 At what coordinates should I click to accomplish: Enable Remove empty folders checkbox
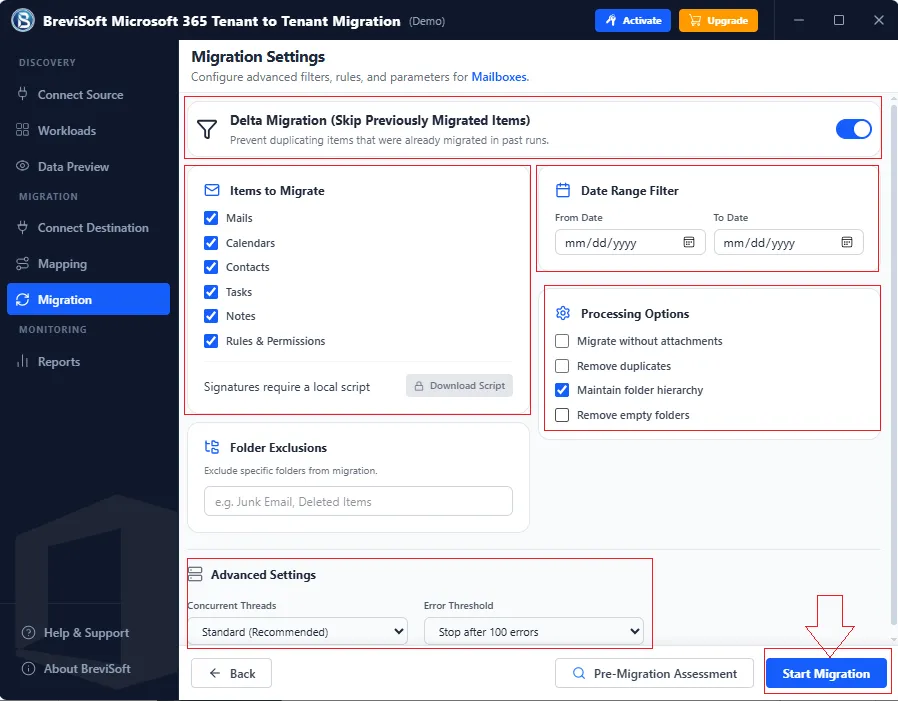coord(562,415)
